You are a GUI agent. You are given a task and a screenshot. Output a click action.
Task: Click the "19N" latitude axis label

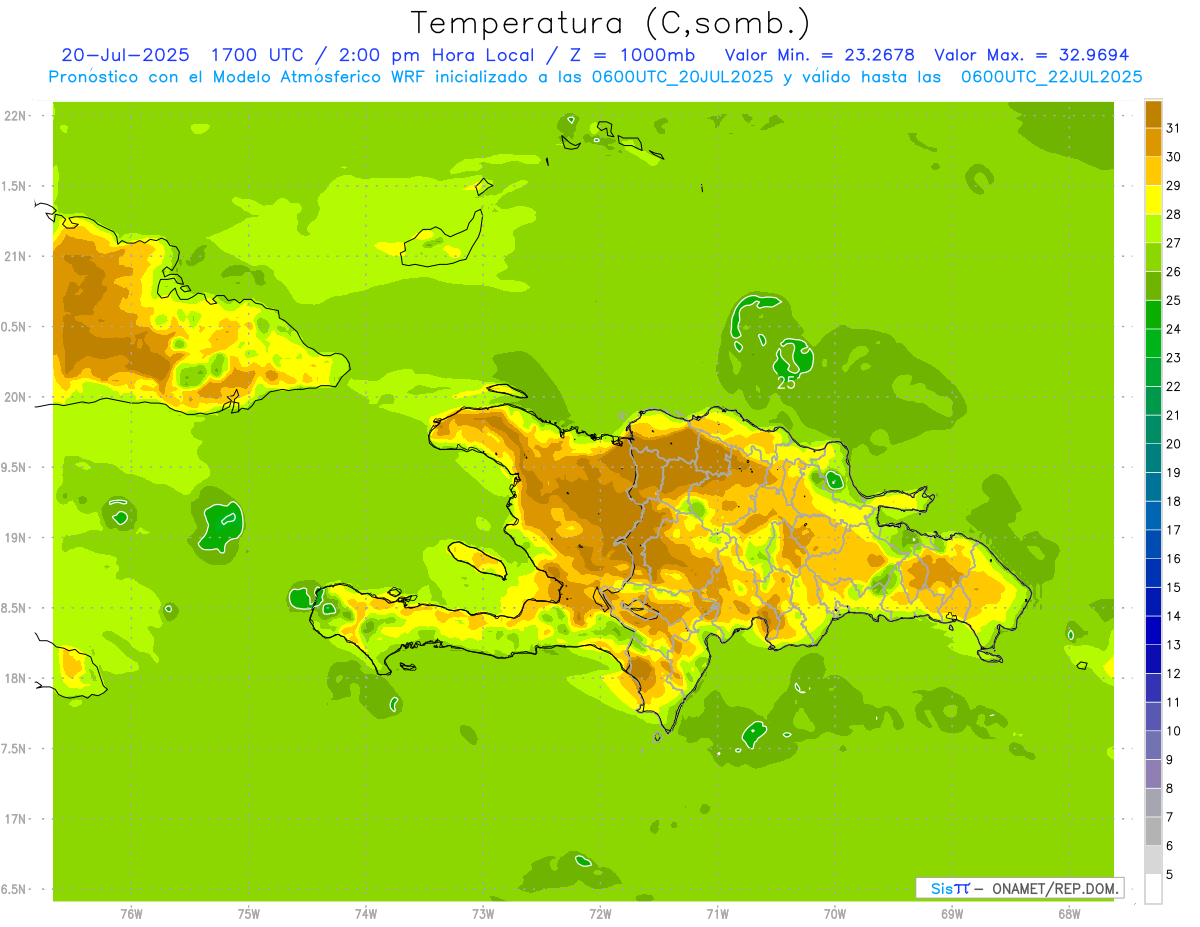pos(15,537)
